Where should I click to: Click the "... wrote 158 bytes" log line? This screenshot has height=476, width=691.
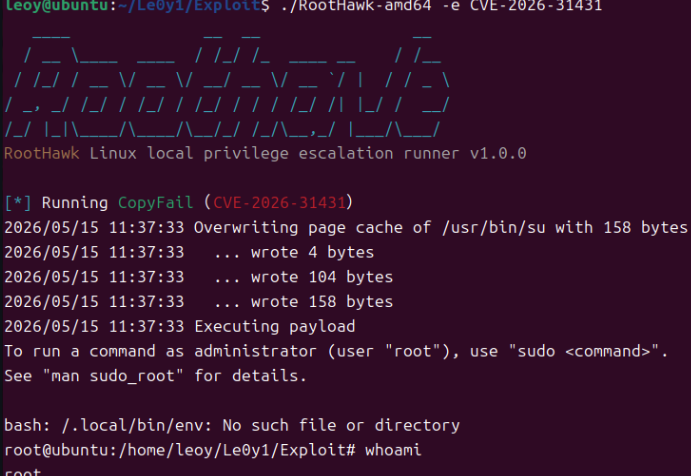pyautogui.click(x=199, y=301)
